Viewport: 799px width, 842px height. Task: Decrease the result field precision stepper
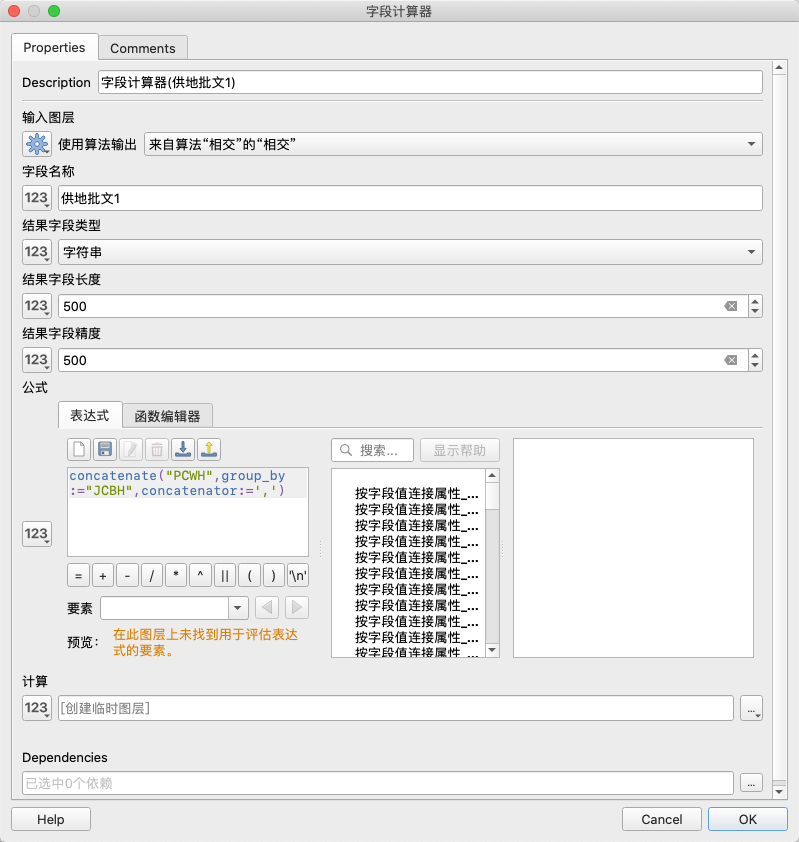pyautogui.click(x=756, y=365)
